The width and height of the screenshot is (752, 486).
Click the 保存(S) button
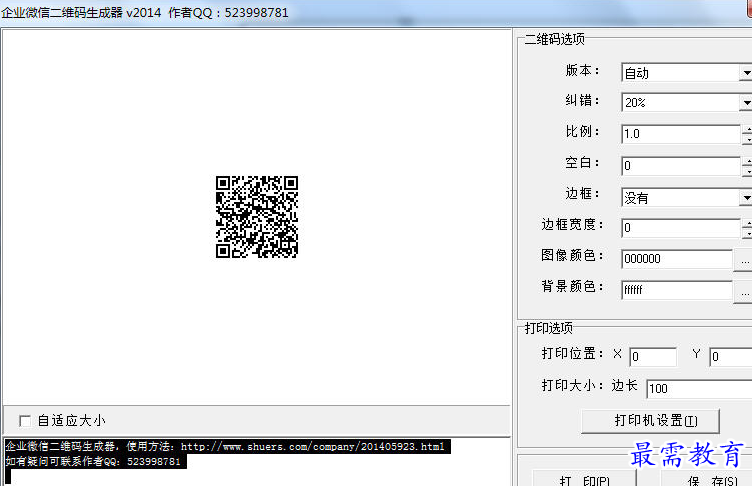707,479
